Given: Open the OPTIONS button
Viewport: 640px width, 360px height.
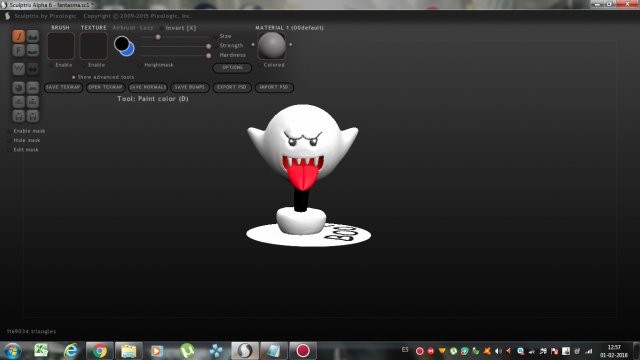Looking at the screenshot, I should coord(232,68).
